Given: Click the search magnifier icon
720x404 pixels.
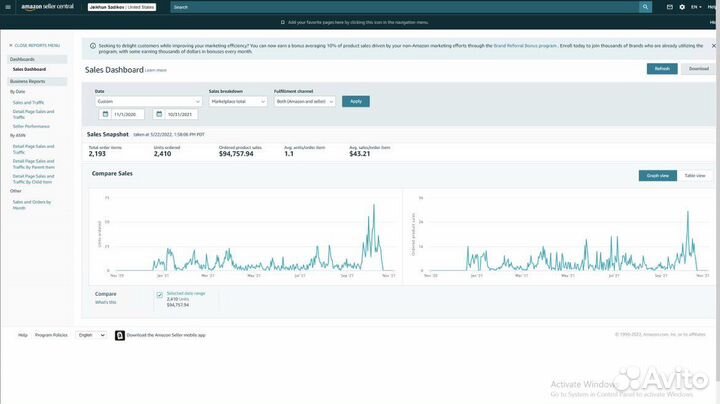Looking at the screenshot, I should (645, 7).
